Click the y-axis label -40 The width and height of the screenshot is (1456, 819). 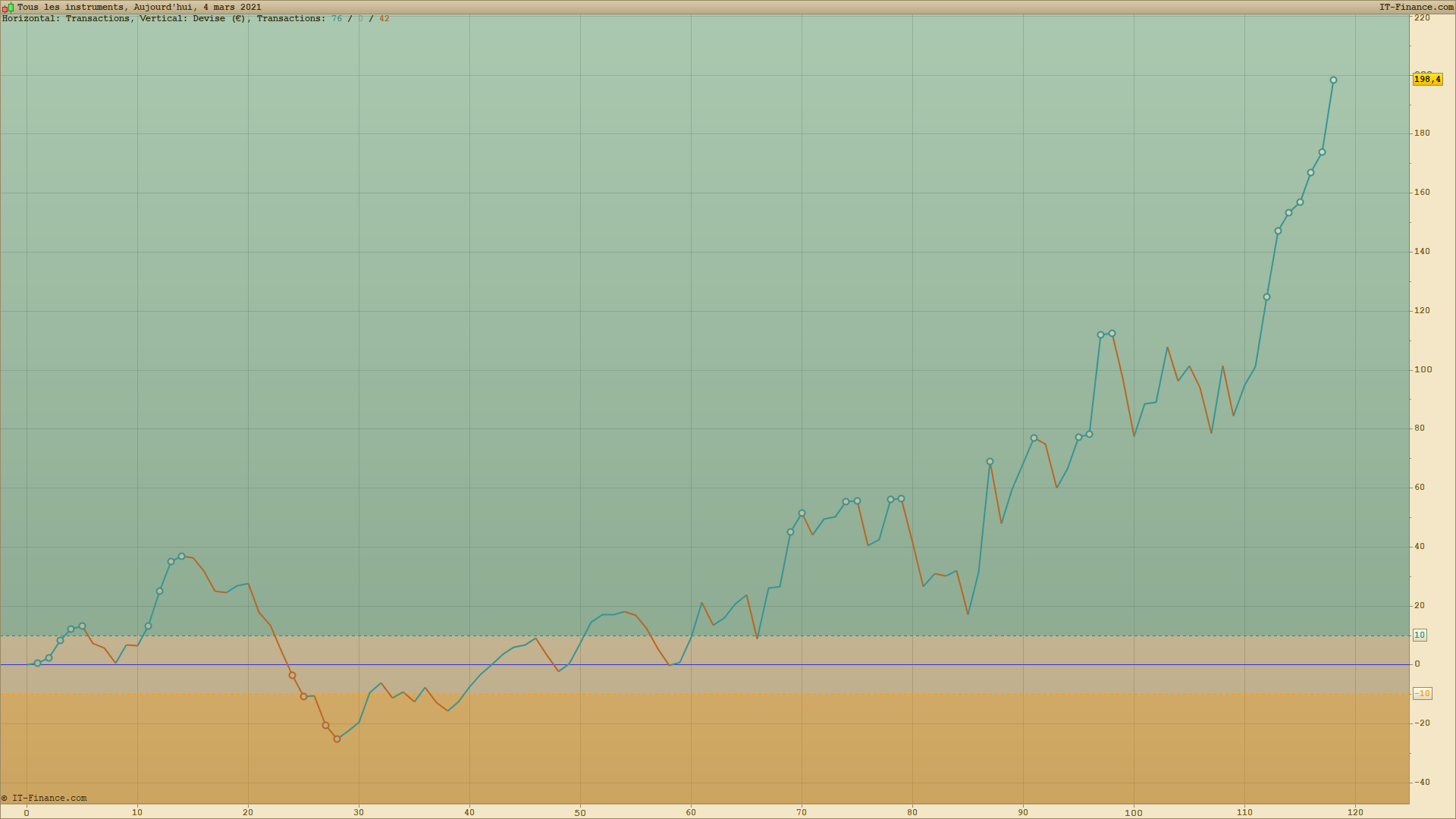(1421, 783)
